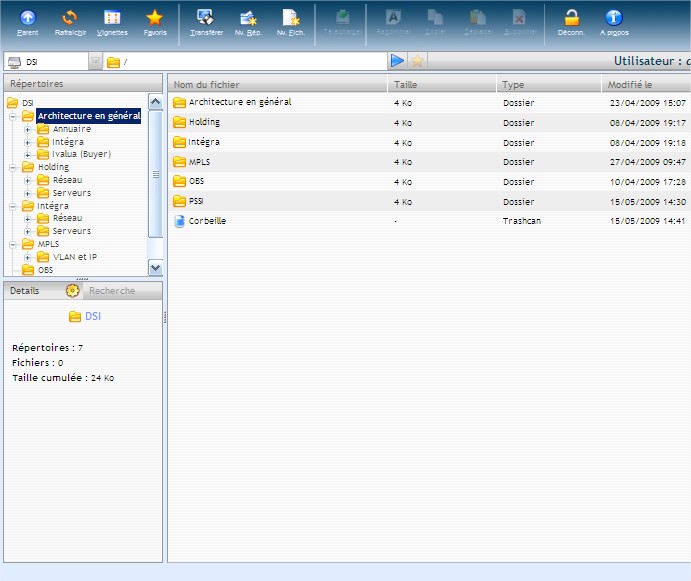Image resolution: width=691 pixels, height=581 pixels.
Task: Click the blue go arrow beside path field
Action: [x=398, y=62]
